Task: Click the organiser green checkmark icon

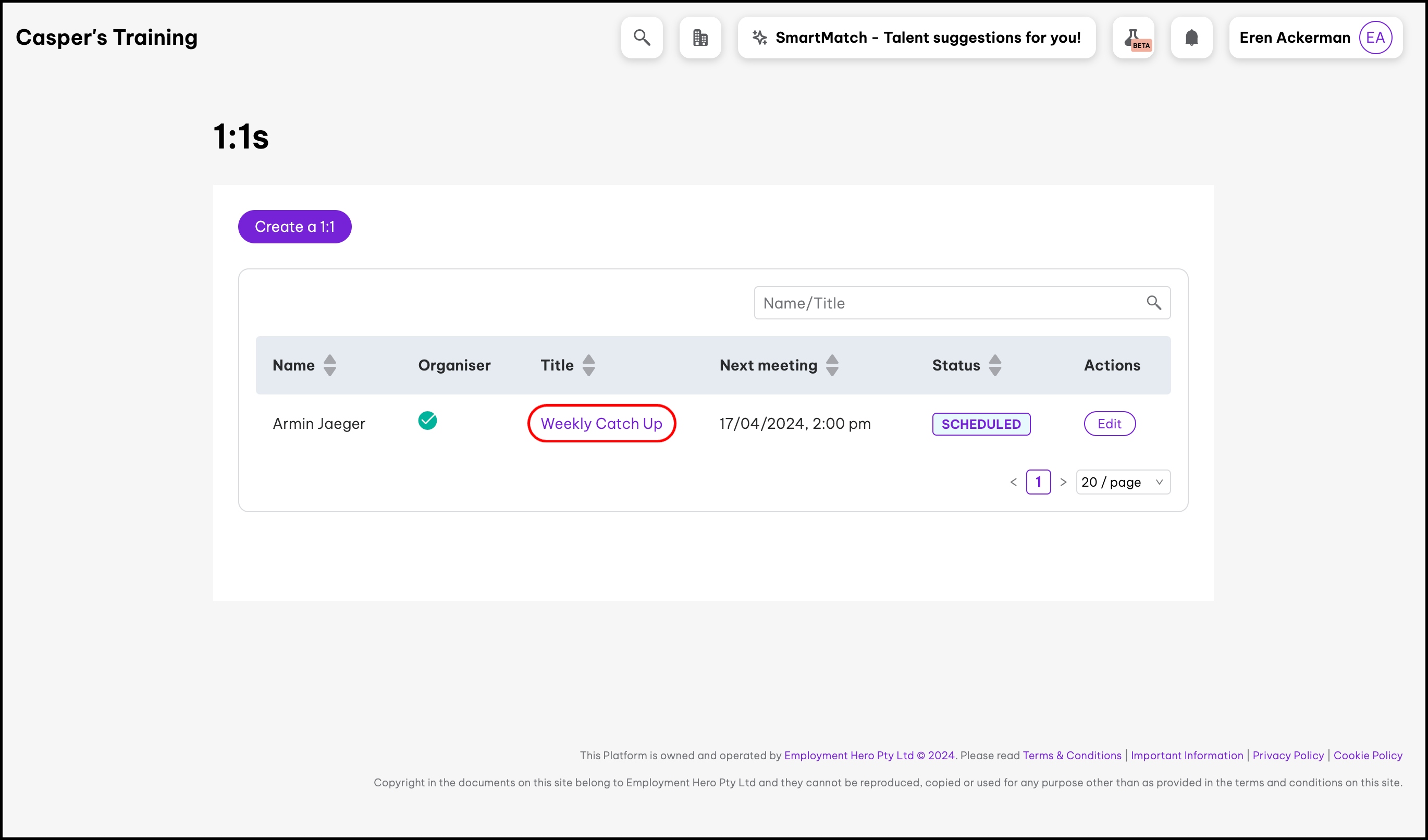Action: (427, 421)
